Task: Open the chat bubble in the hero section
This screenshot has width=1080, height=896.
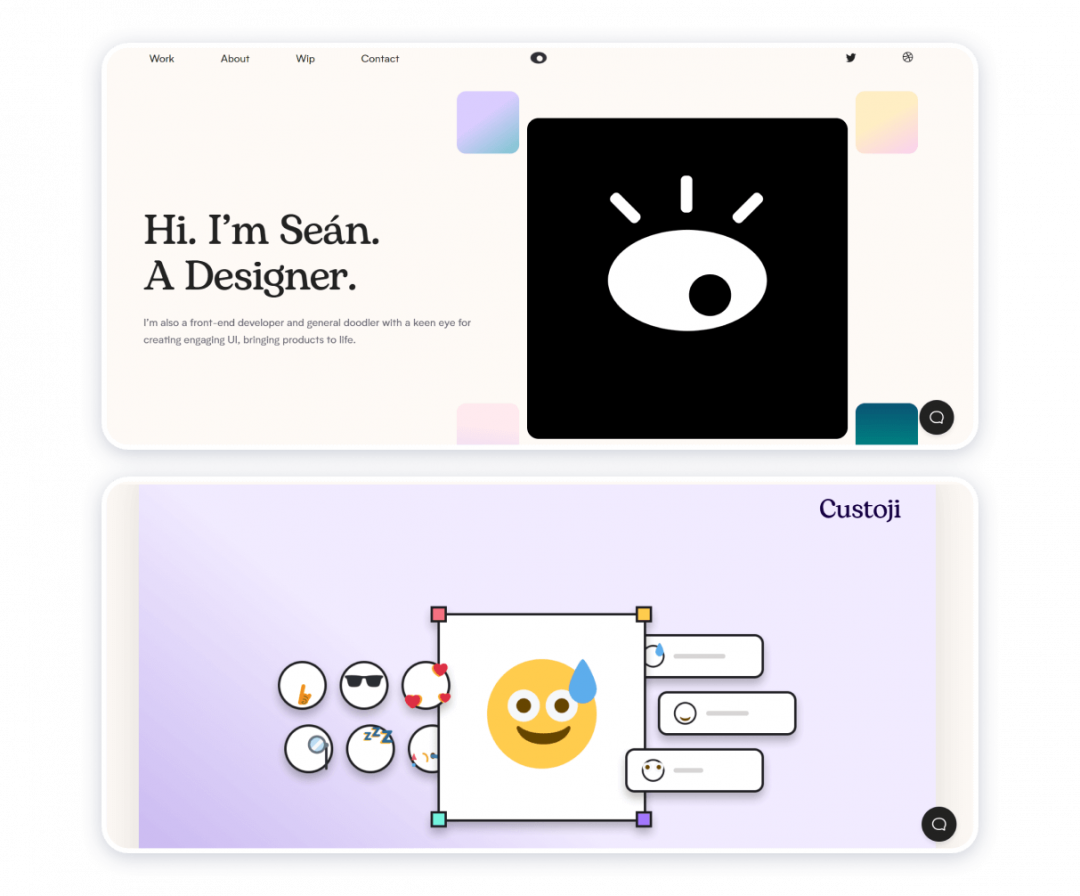Action: pyautogui.click(x=937, y=418)
